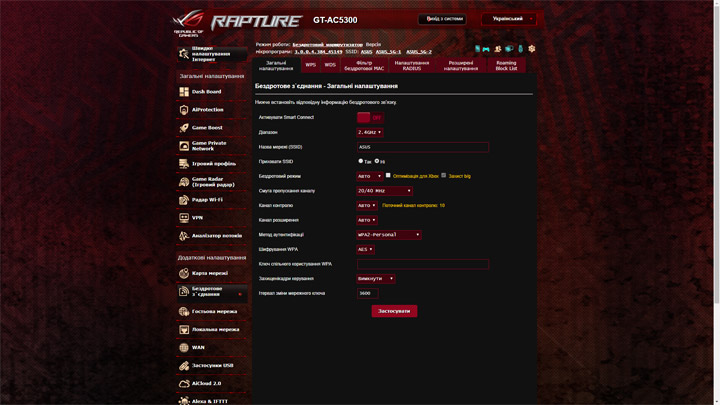Click the ASUS SSID link in header
720x405 pixels.
click(366, 52)
